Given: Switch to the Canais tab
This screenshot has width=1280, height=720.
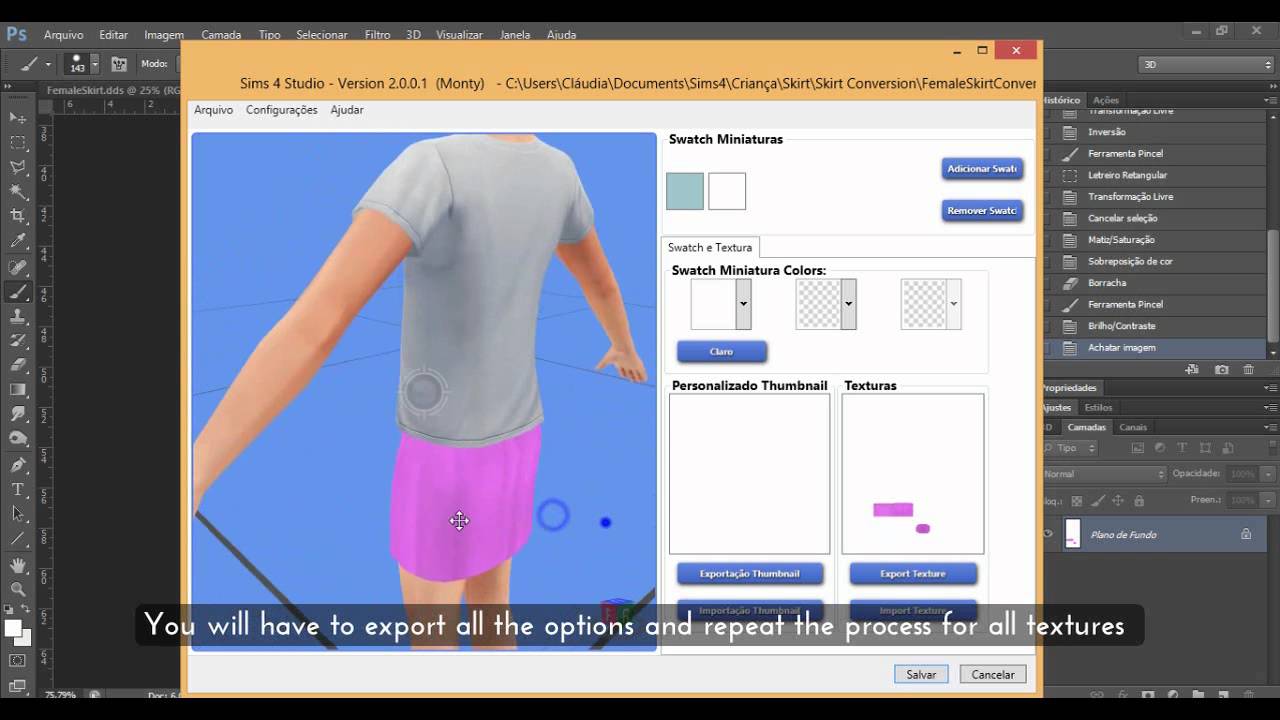Looking at the screenshot, I should click(1133, 427).
